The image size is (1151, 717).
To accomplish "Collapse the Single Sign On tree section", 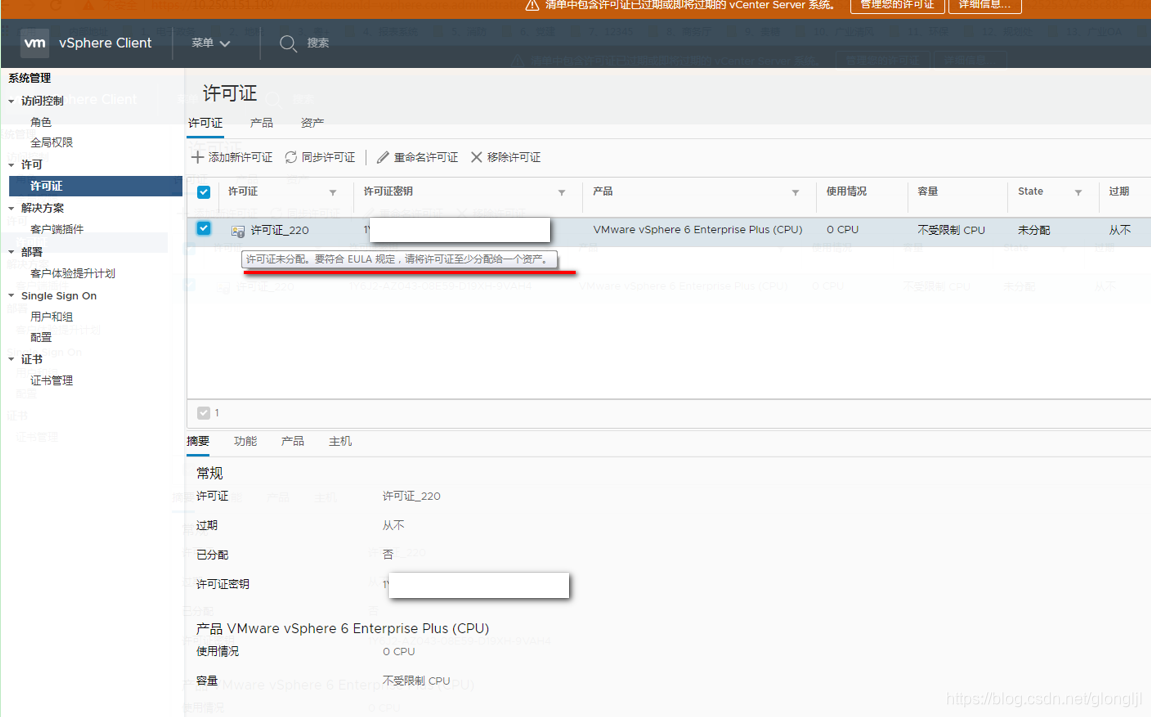I will (x=11, y=296).
